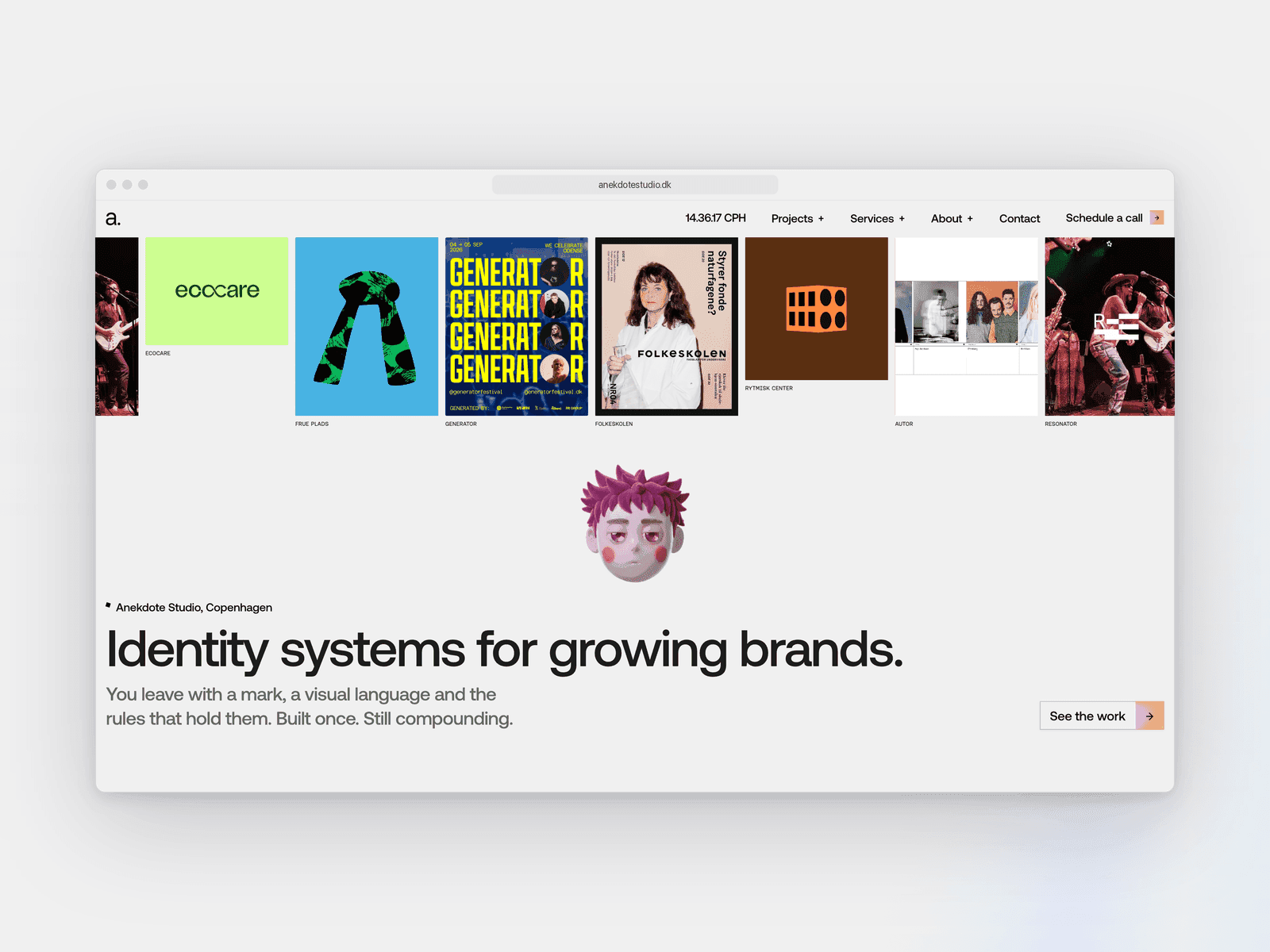Expand the About menu

point(952,218)
